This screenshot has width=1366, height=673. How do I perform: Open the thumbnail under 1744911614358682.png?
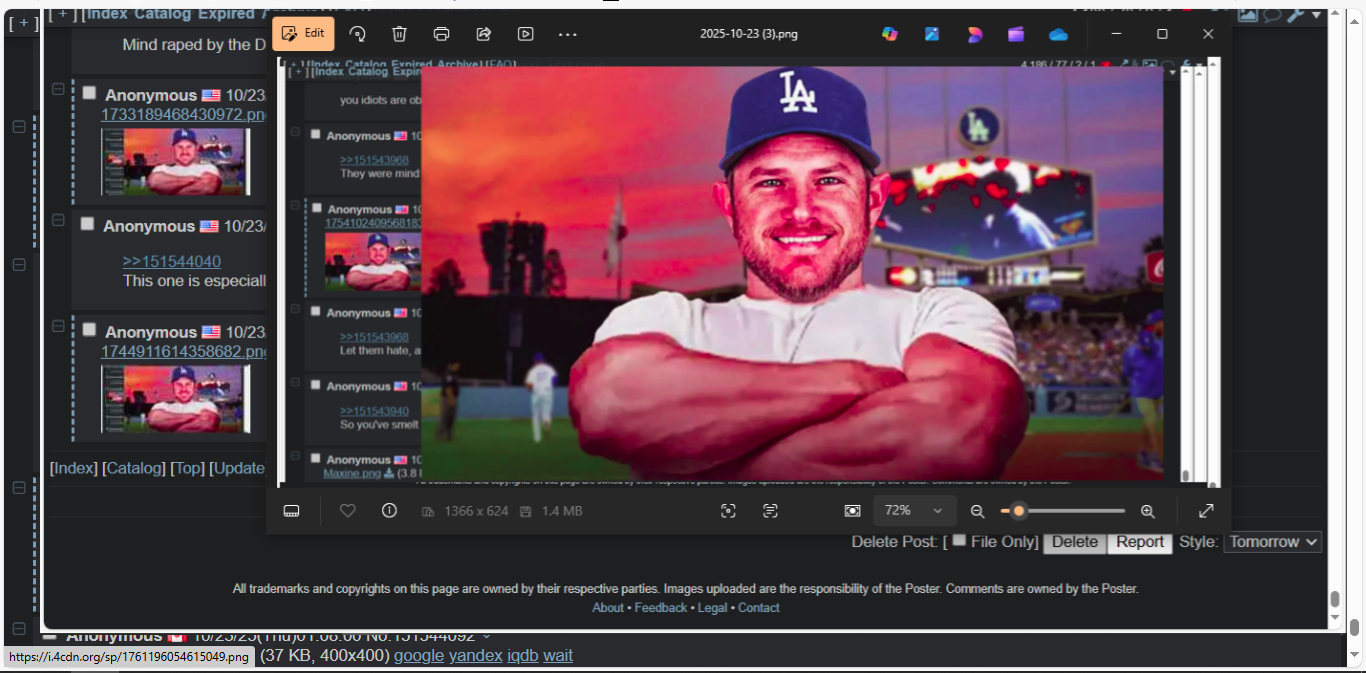175,398
